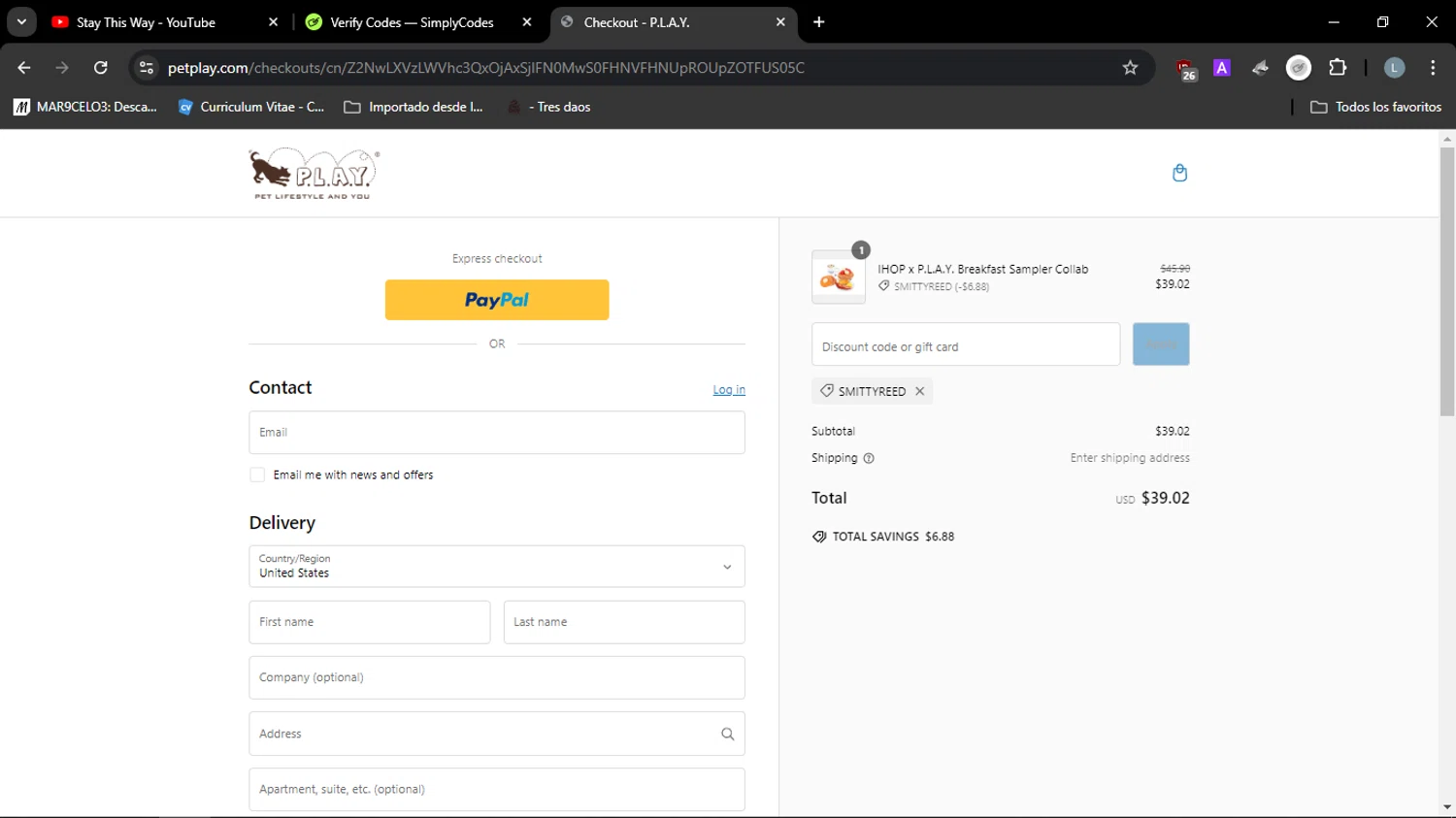Pay with PayPal express checkout
Screen dimensions: 1456x818
click(x=497, y=300)
